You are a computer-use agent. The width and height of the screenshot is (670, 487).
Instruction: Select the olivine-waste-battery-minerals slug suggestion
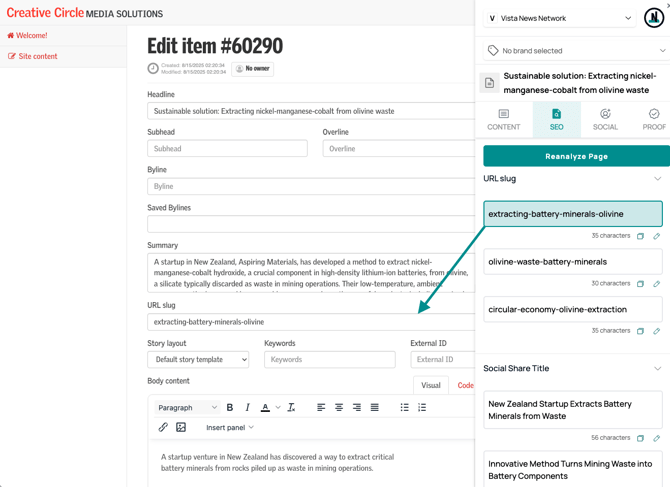coord(573,262)
